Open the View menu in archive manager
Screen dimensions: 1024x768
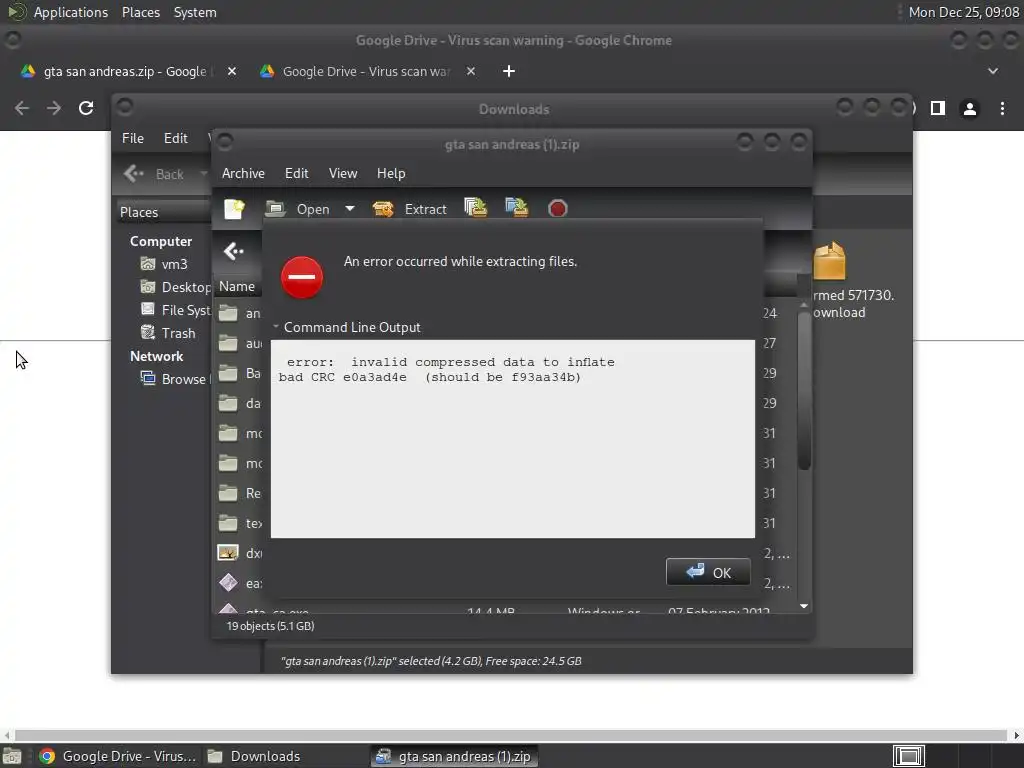(x=343, y=173)
